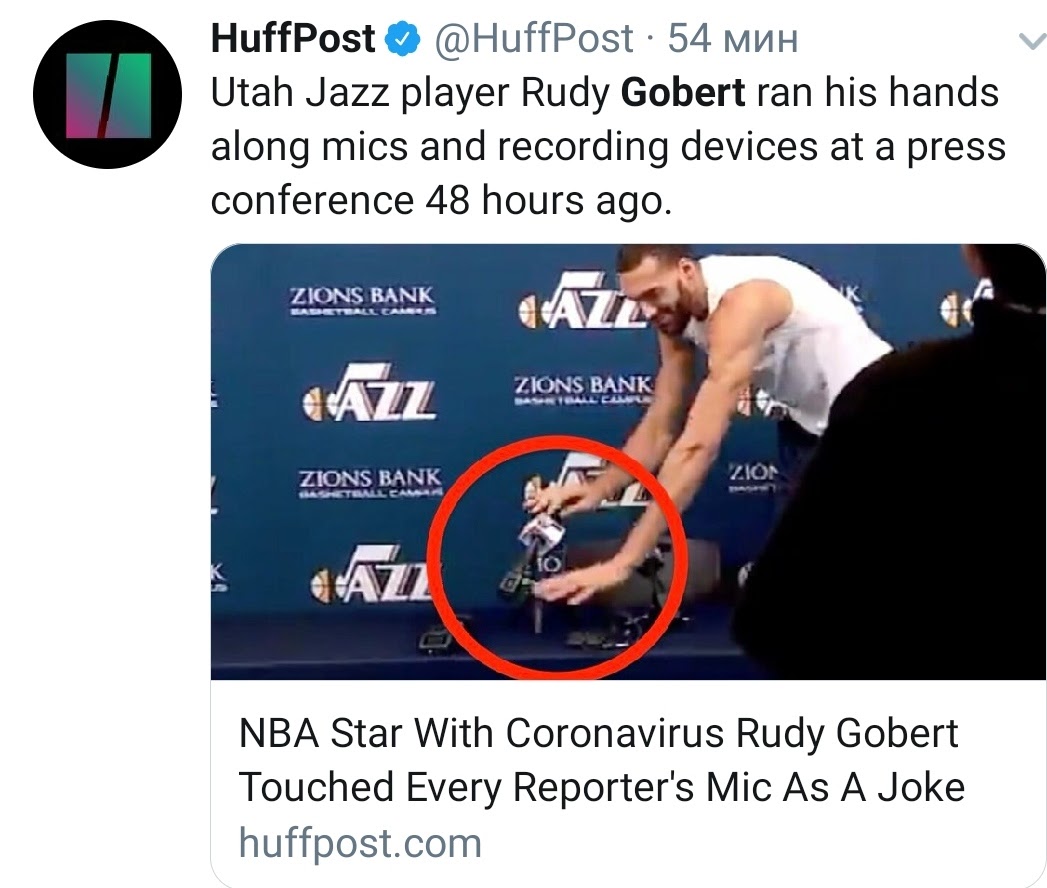Screen dimensions: 1047x888
Task: Click the bottom-left Jazz logo in the photo
Action: (372, 580)
